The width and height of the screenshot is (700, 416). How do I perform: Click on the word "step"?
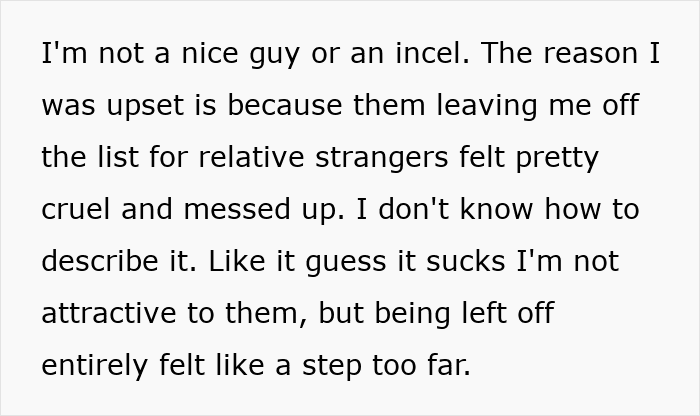tap(332, 367)
